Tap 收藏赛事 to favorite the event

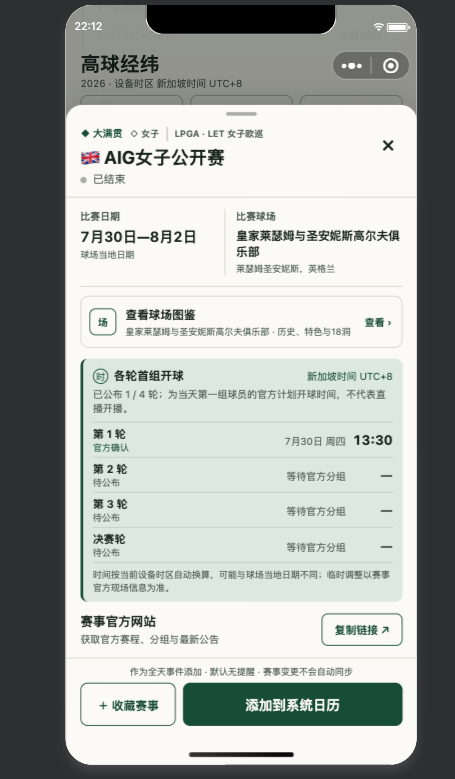(x=128, y=704)
